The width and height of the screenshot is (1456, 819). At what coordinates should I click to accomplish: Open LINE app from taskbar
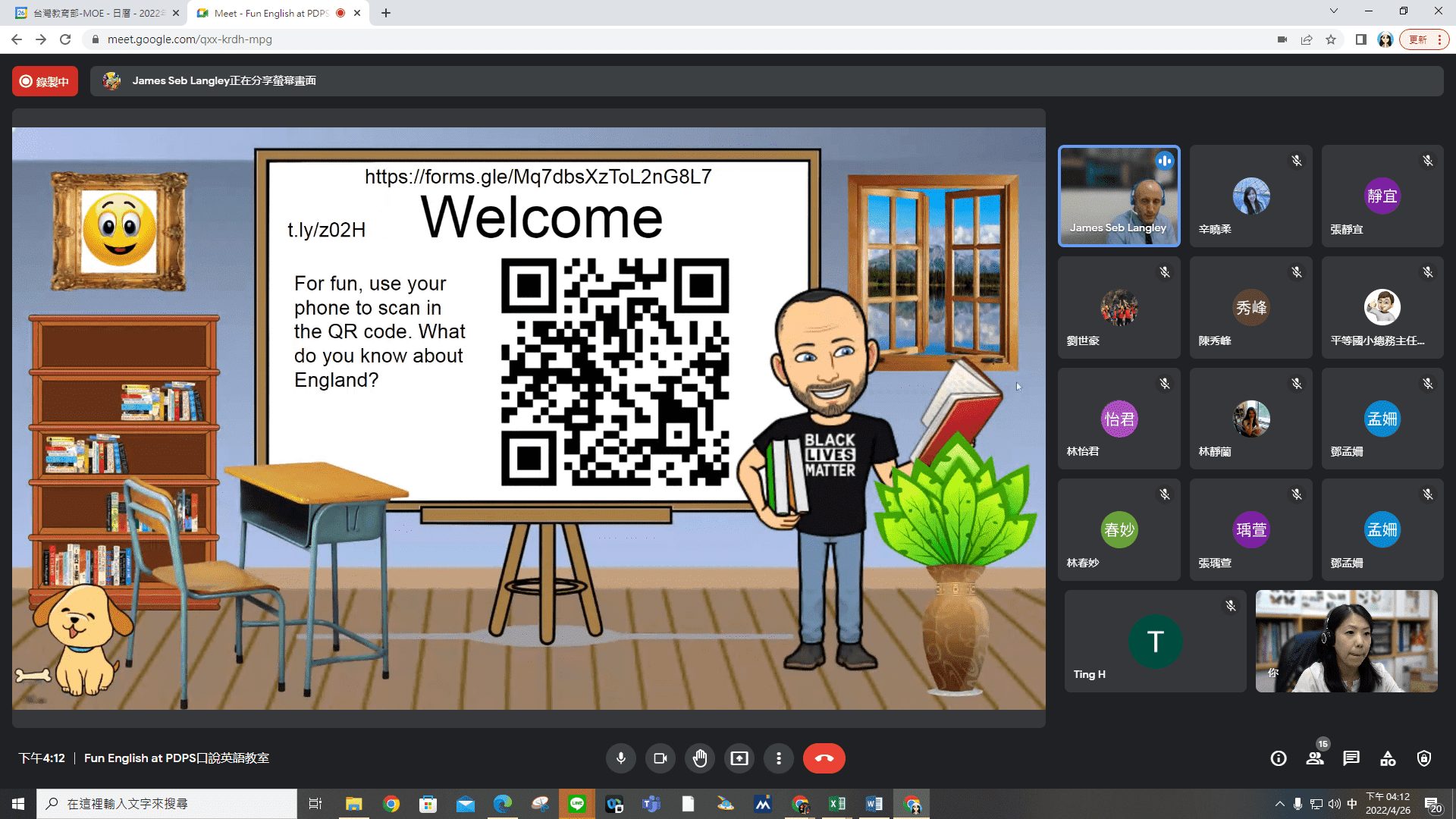click(577, 804)
